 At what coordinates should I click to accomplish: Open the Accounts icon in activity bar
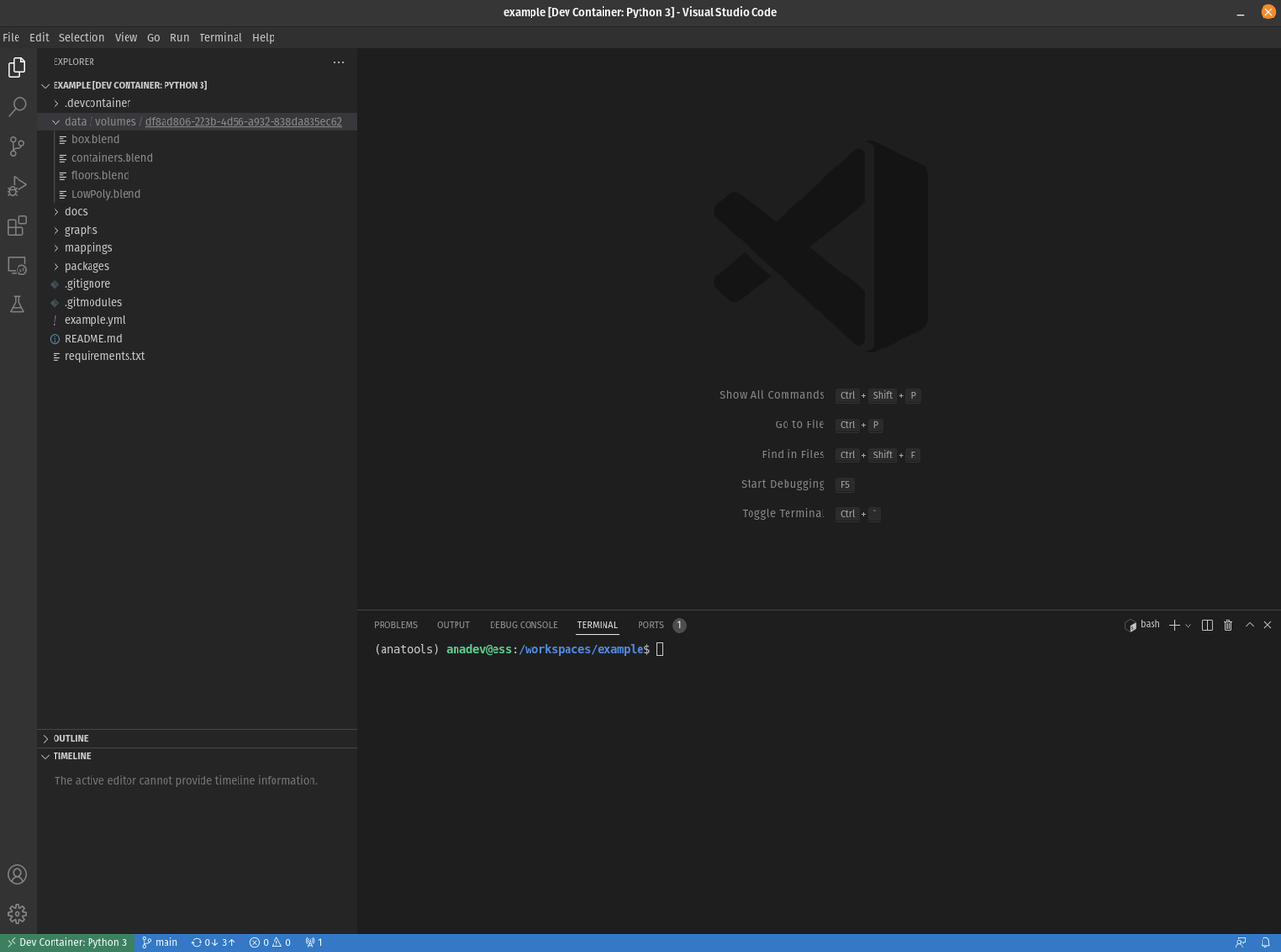pos(18,874)
